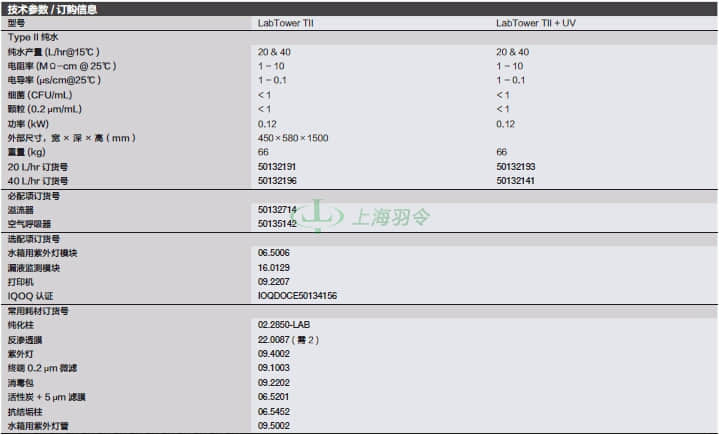Viewport: 719px width, 435px height.
Task: Click the 抗结垢柱 part number 06.5452
Action: coord(274,412)
